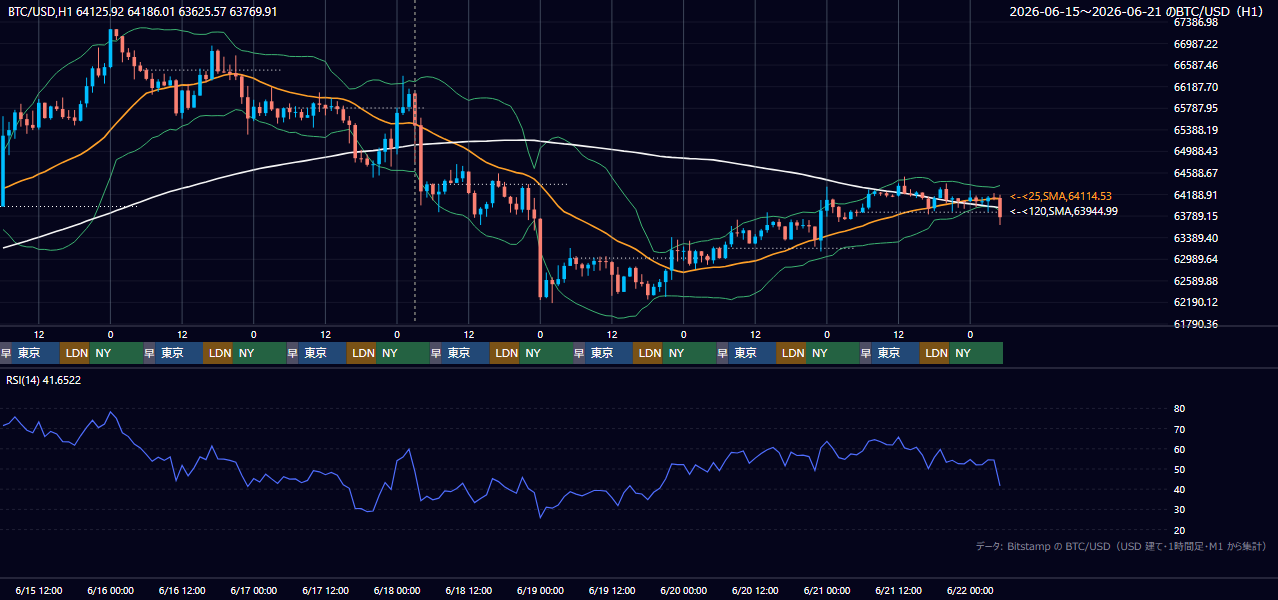The width and height of the screenshot is (1278, 600).
Task: Click the RSI axis value 70
Action: point(1180,429)
